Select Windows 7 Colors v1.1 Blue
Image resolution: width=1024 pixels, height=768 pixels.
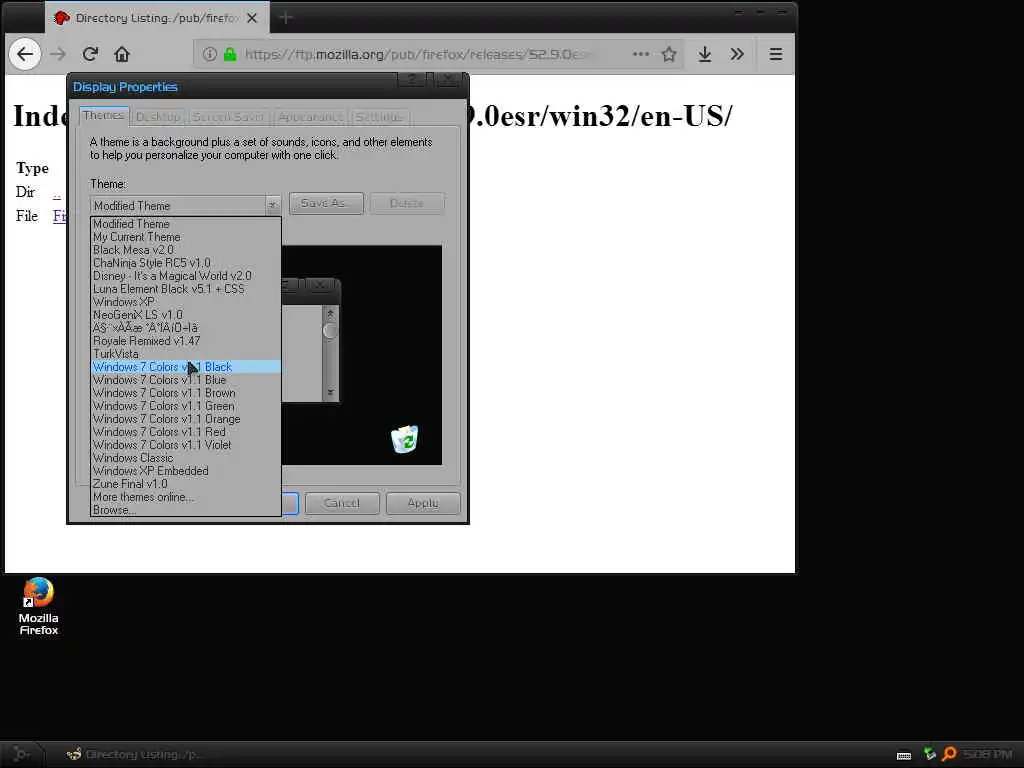click(186, 380)
